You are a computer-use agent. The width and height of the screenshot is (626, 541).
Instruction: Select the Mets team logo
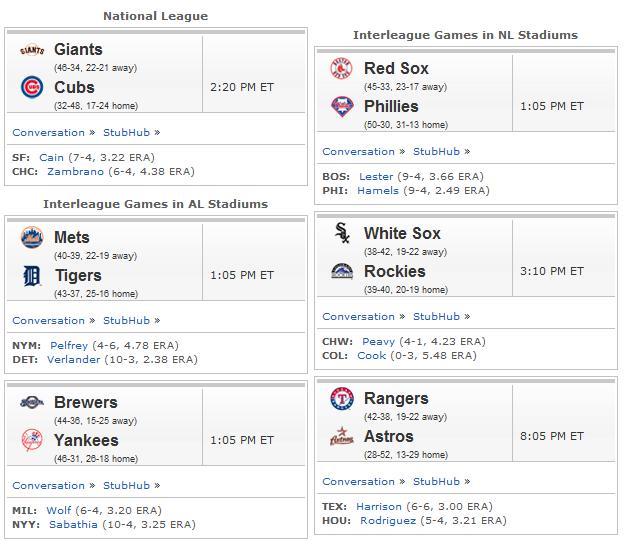click(x=32, y=237)
